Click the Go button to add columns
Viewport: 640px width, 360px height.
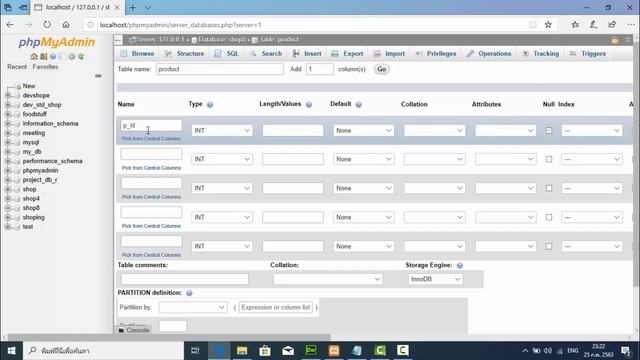382,69
